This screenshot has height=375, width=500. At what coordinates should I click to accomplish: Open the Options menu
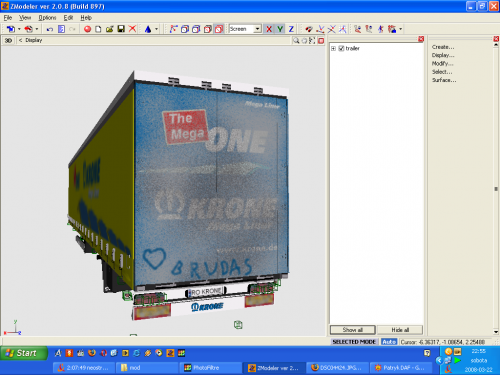click(47, 18)
